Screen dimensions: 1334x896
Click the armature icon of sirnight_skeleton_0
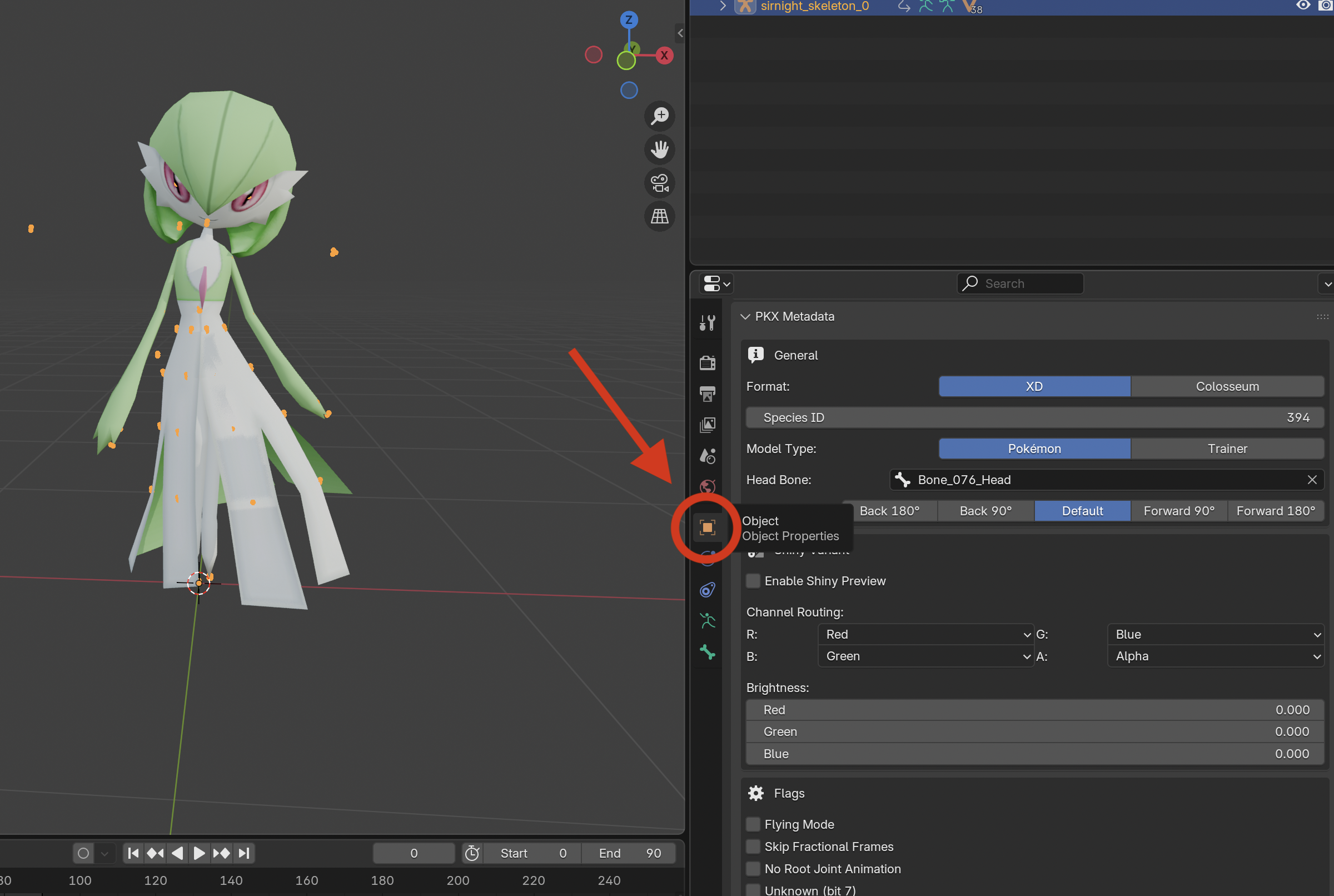745,6
